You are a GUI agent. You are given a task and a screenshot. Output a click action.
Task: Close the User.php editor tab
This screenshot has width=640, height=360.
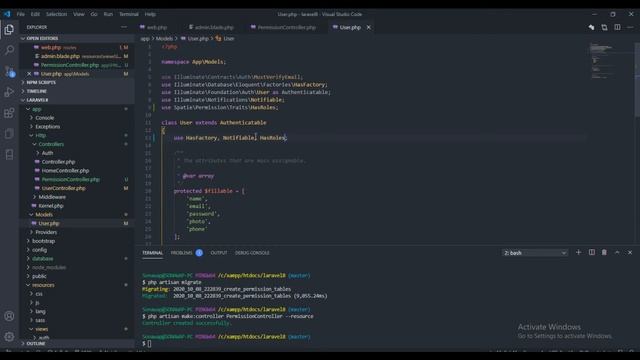pos(369,27)
